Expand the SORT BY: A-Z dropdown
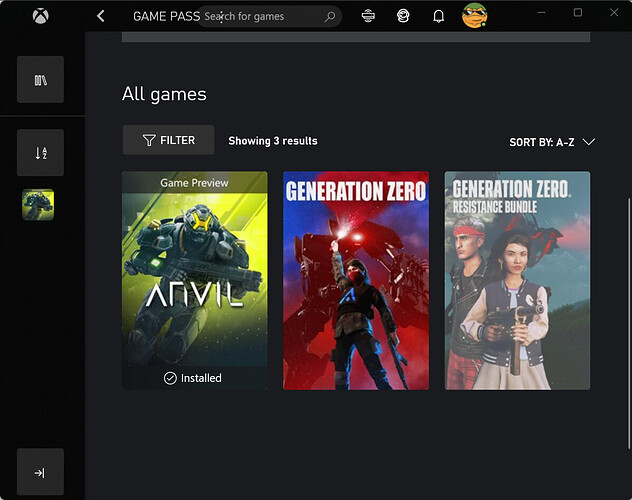 pyautogui.click(x=552, y=142)
